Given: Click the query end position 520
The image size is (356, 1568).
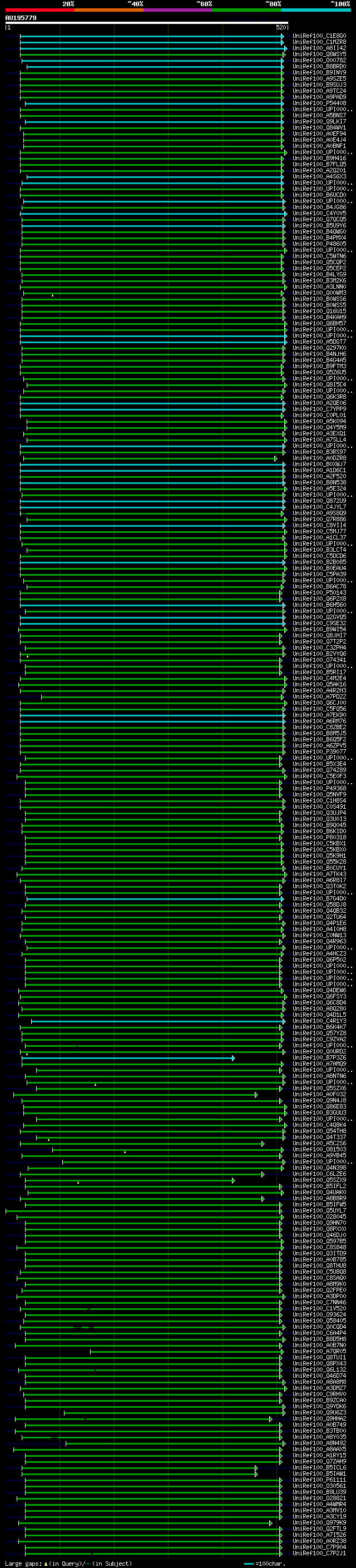Looking at the screenshot, I should pos(281,28).
